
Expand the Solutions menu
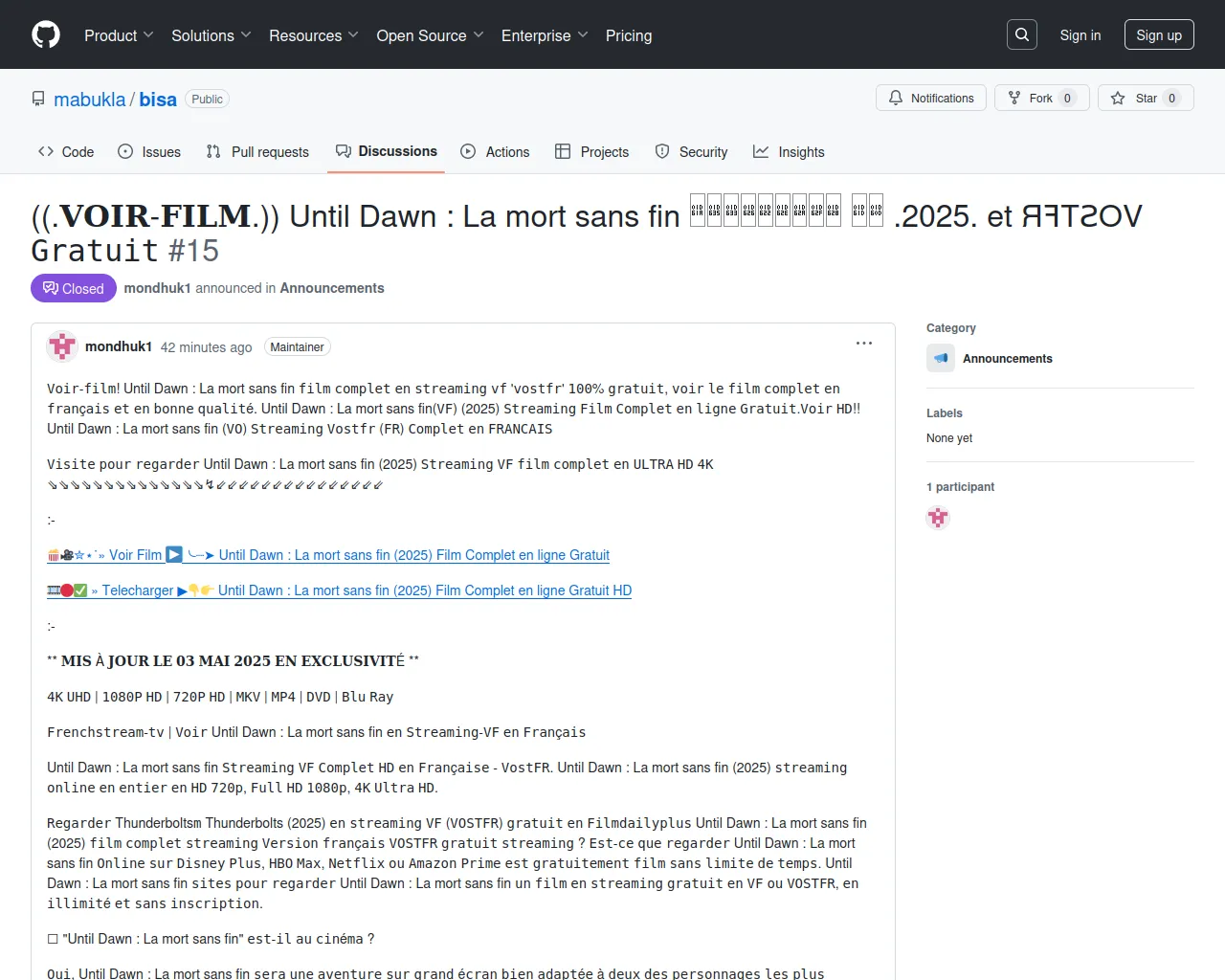[x=212, y=35]
